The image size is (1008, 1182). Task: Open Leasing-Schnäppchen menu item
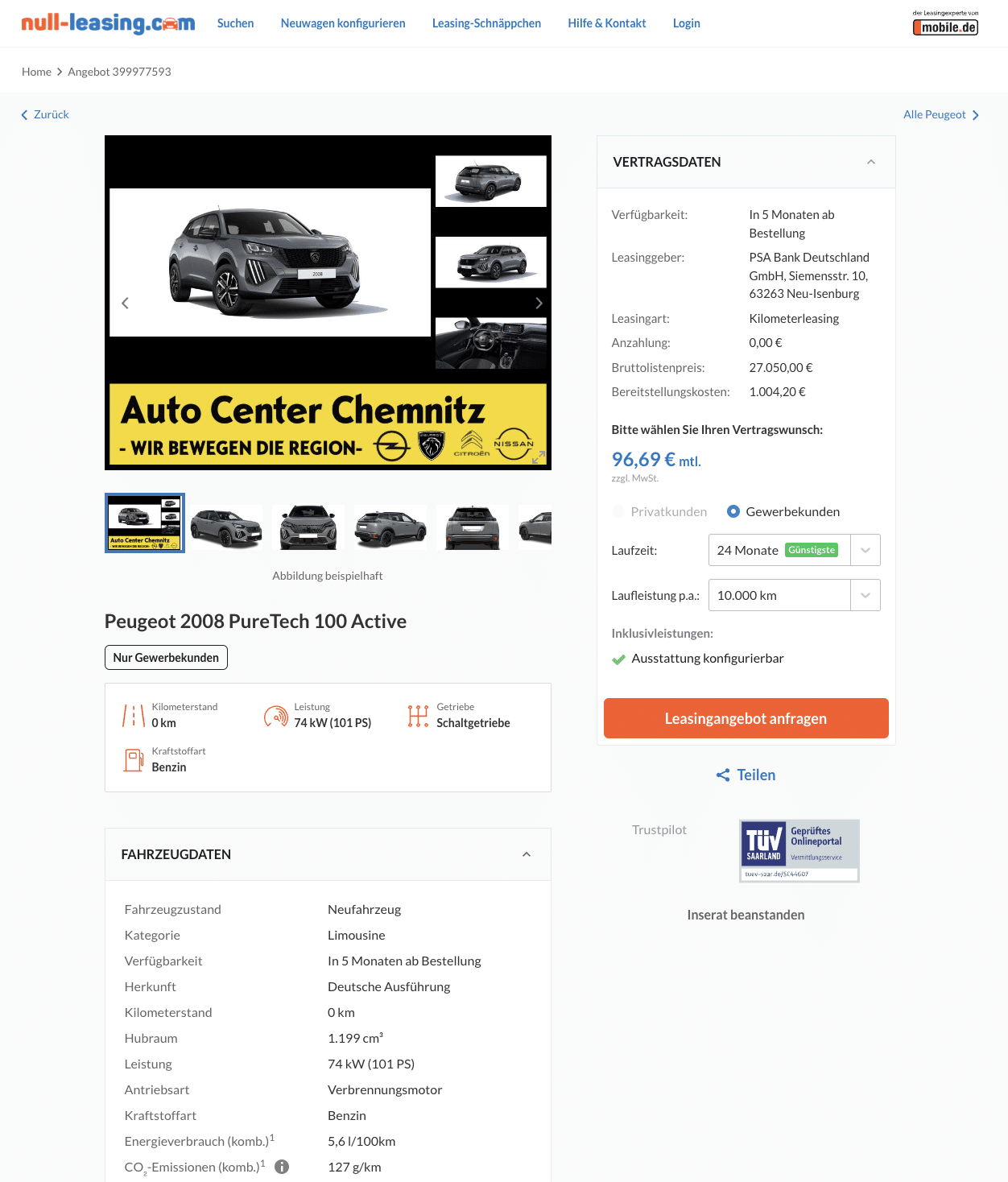pyautogui.click(x=486, y=23)
